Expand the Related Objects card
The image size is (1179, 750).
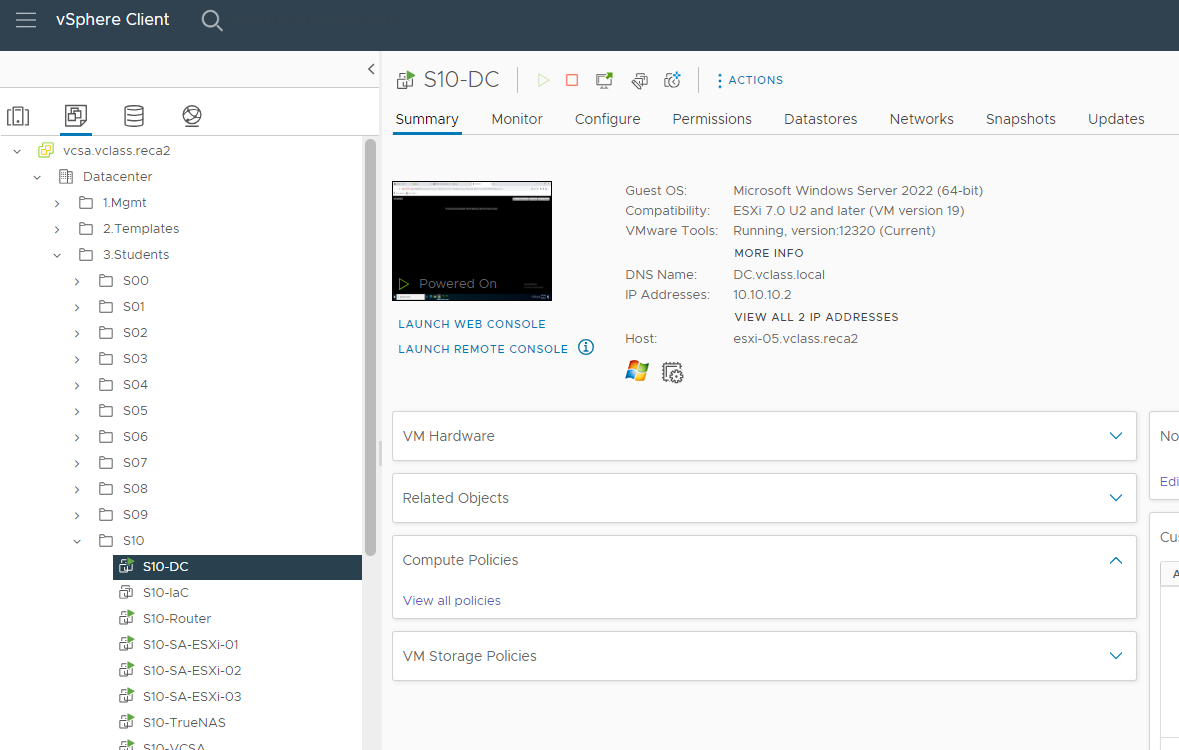pos(1116,498)
